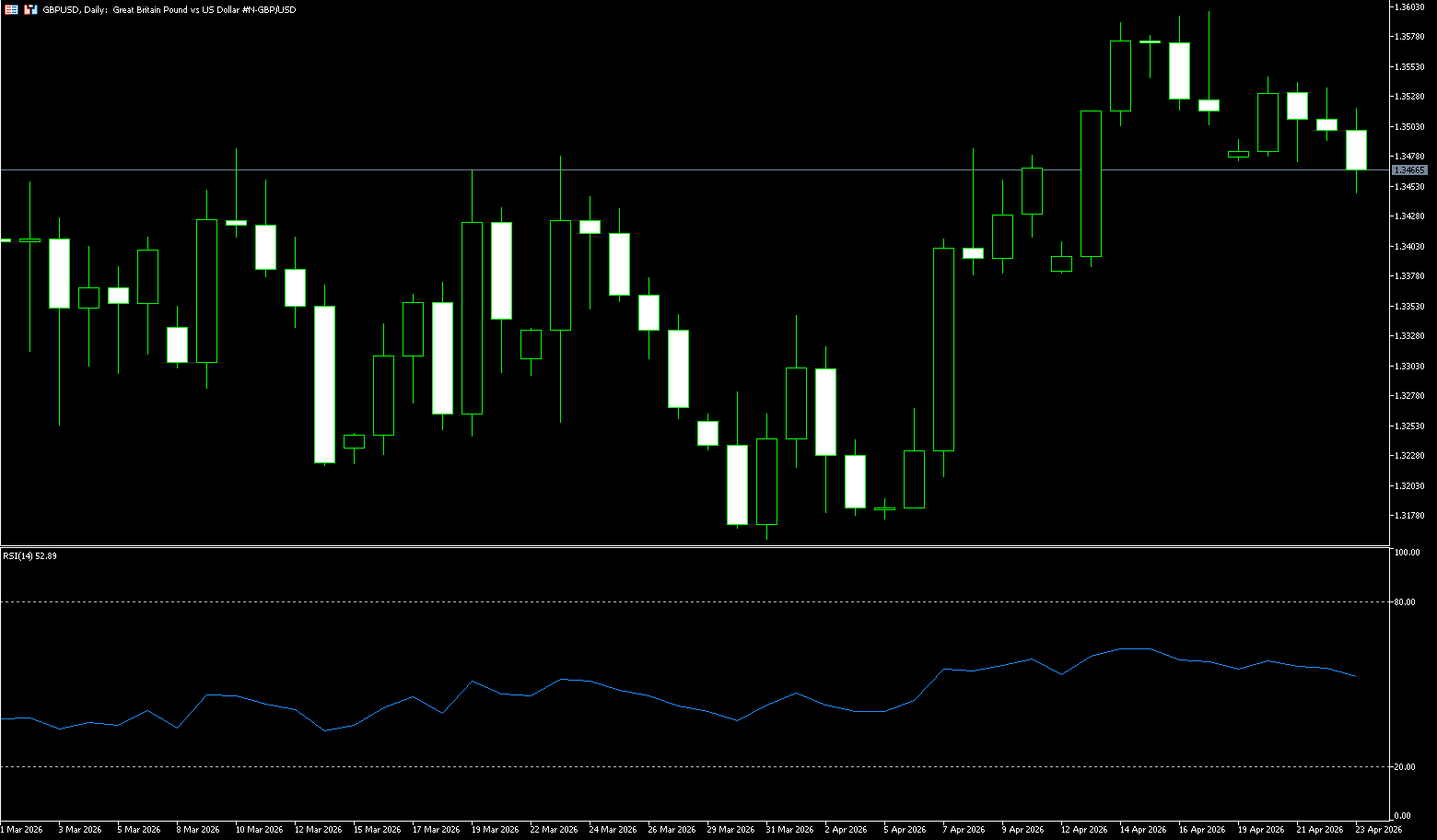Click the RSI 20.00 level label
The width and height of the screenshot is (1437, 840).
(x=1406, y=767)
